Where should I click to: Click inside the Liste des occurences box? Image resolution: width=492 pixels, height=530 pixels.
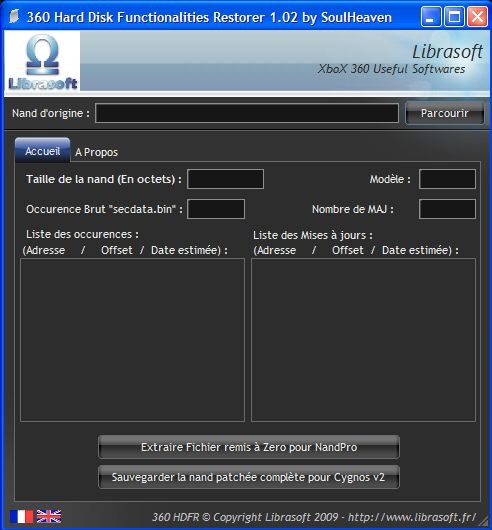tap(132, 340)
